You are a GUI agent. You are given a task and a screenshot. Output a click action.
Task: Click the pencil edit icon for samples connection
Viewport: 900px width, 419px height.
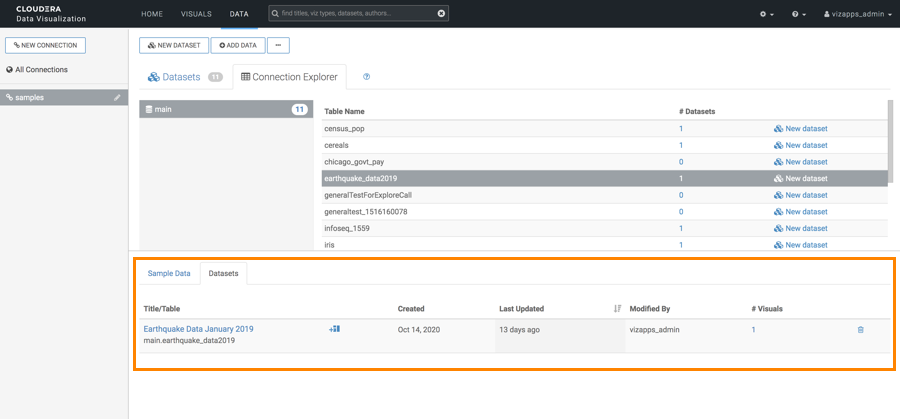(117, 97)
